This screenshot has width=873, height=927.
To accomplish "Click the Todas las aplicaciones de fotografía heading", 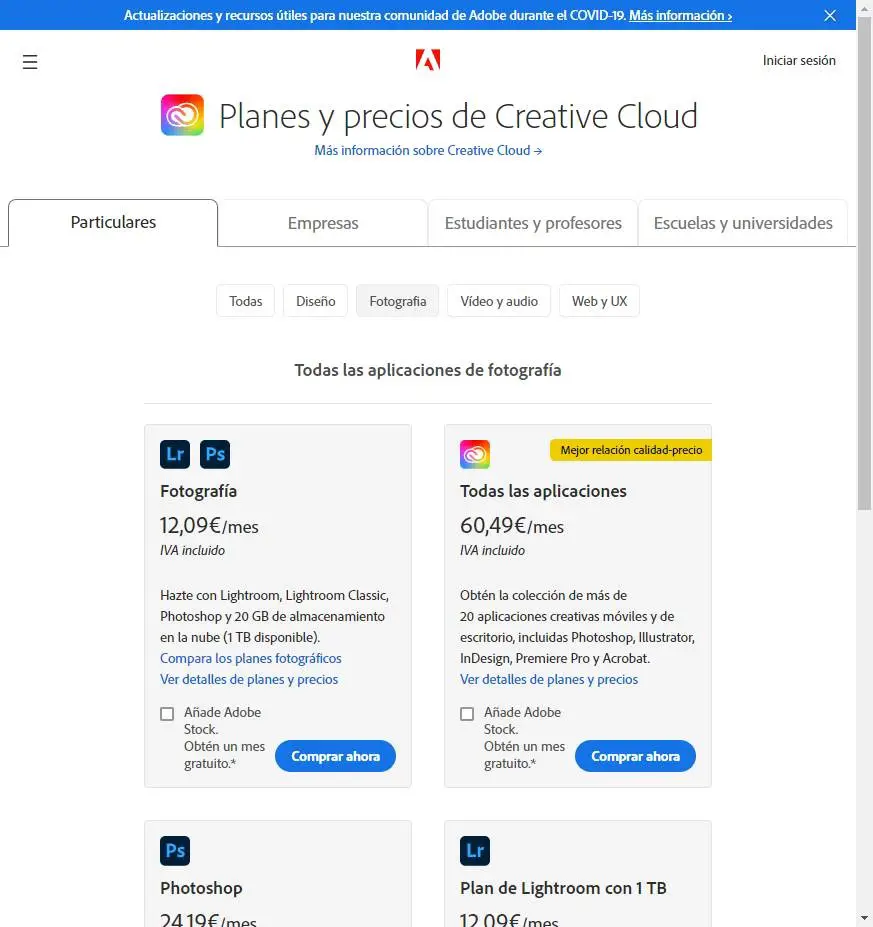I will point(428,370).
